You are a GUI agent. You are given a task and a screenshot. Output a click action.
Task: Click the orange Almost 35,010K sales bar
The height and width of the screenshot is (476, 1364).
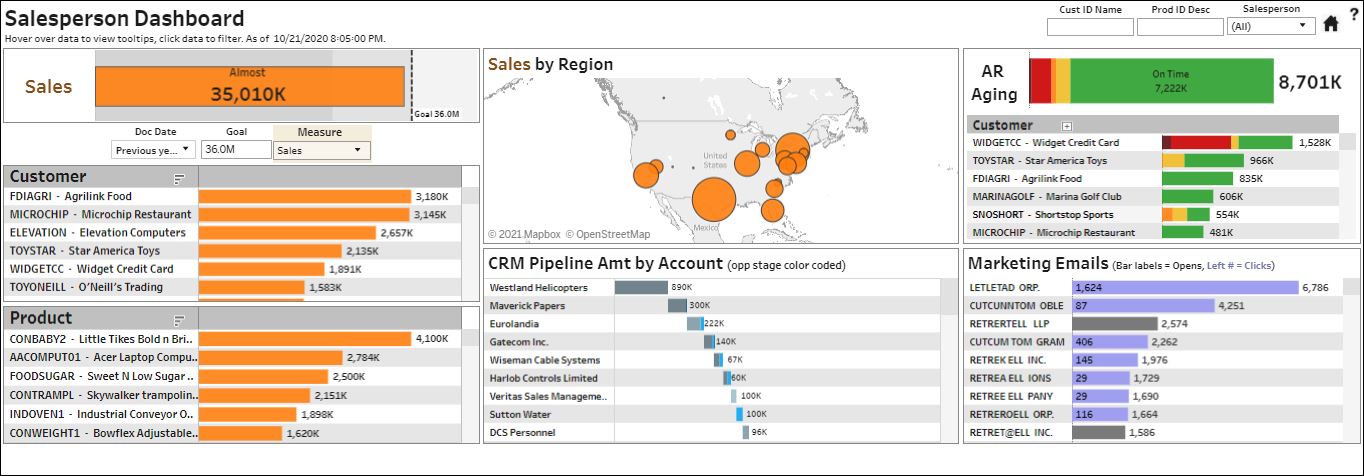click(249, 86)
